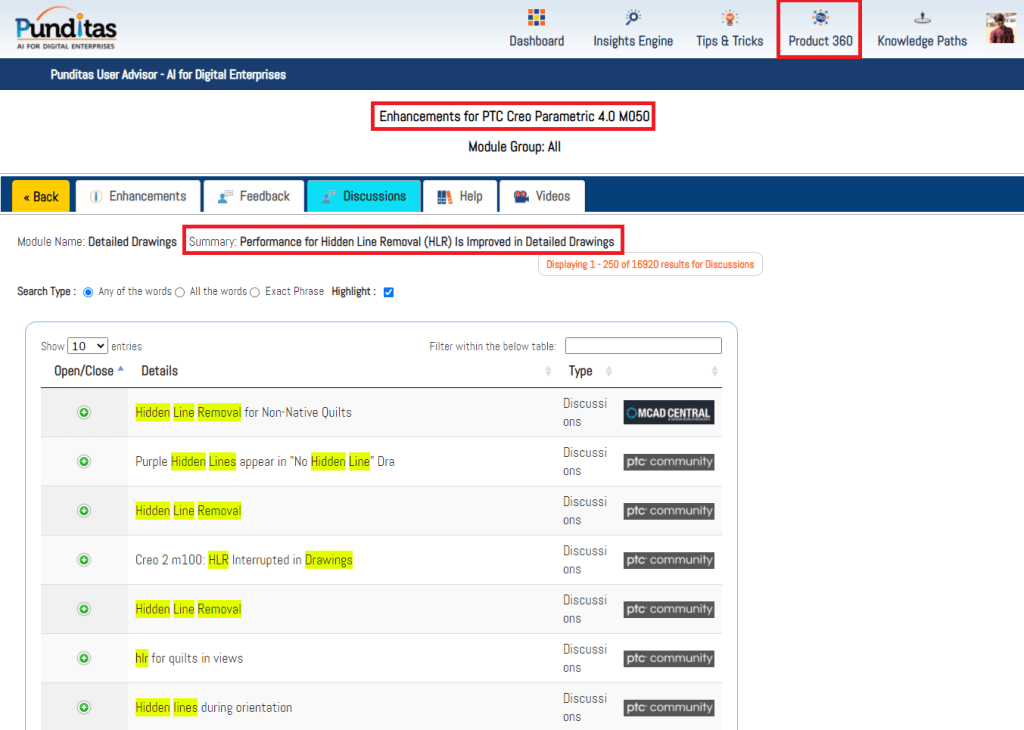Click the Back button

pyautogui.click(x=41, y=196)
